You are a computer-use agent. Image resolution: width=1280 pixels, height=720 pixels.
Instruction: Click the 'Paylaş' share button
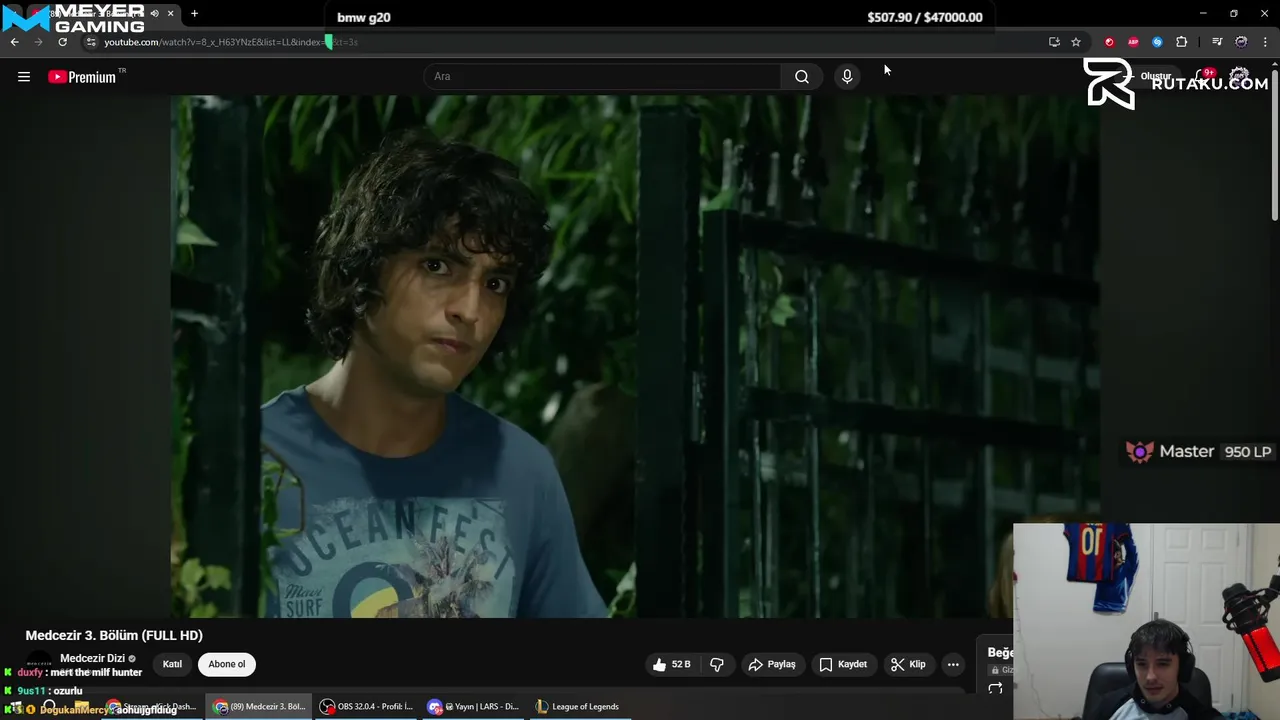click(772, 664)
